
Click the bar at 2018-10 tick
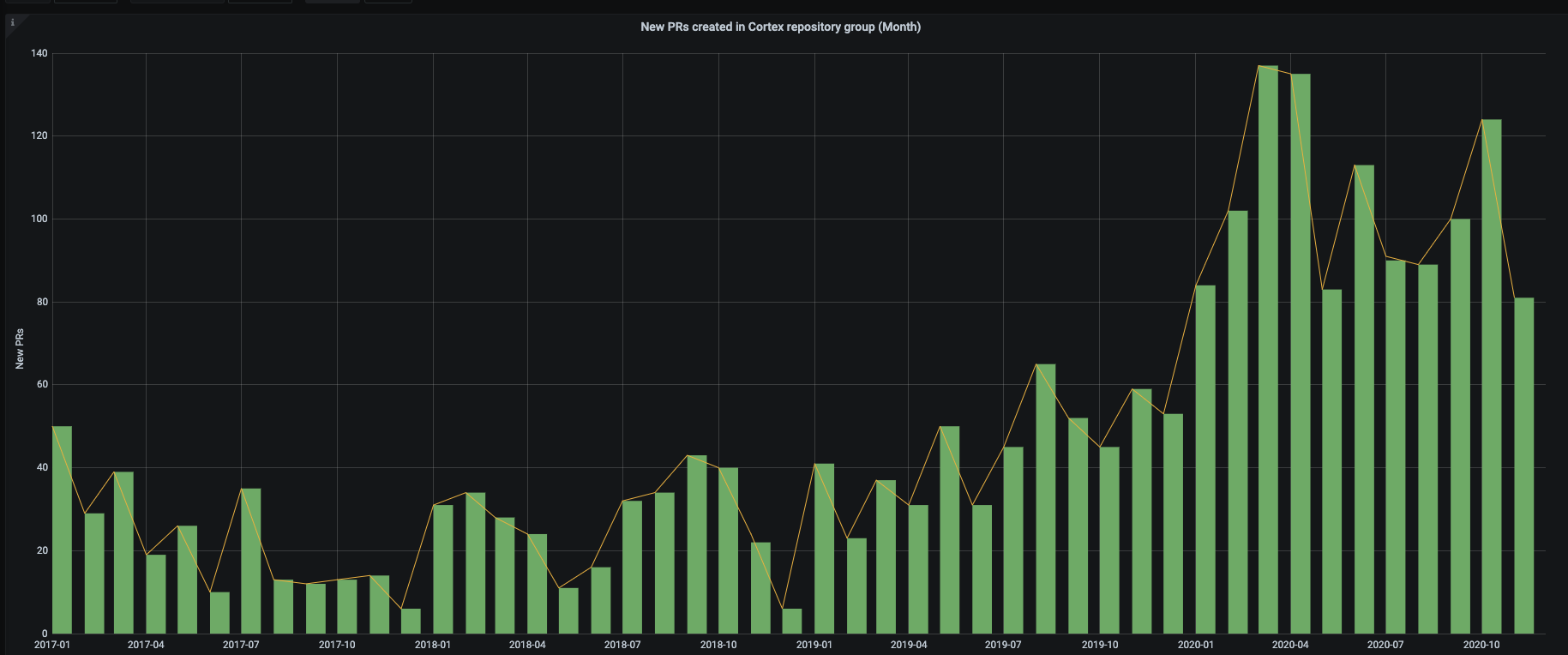[x=729, y=550]
